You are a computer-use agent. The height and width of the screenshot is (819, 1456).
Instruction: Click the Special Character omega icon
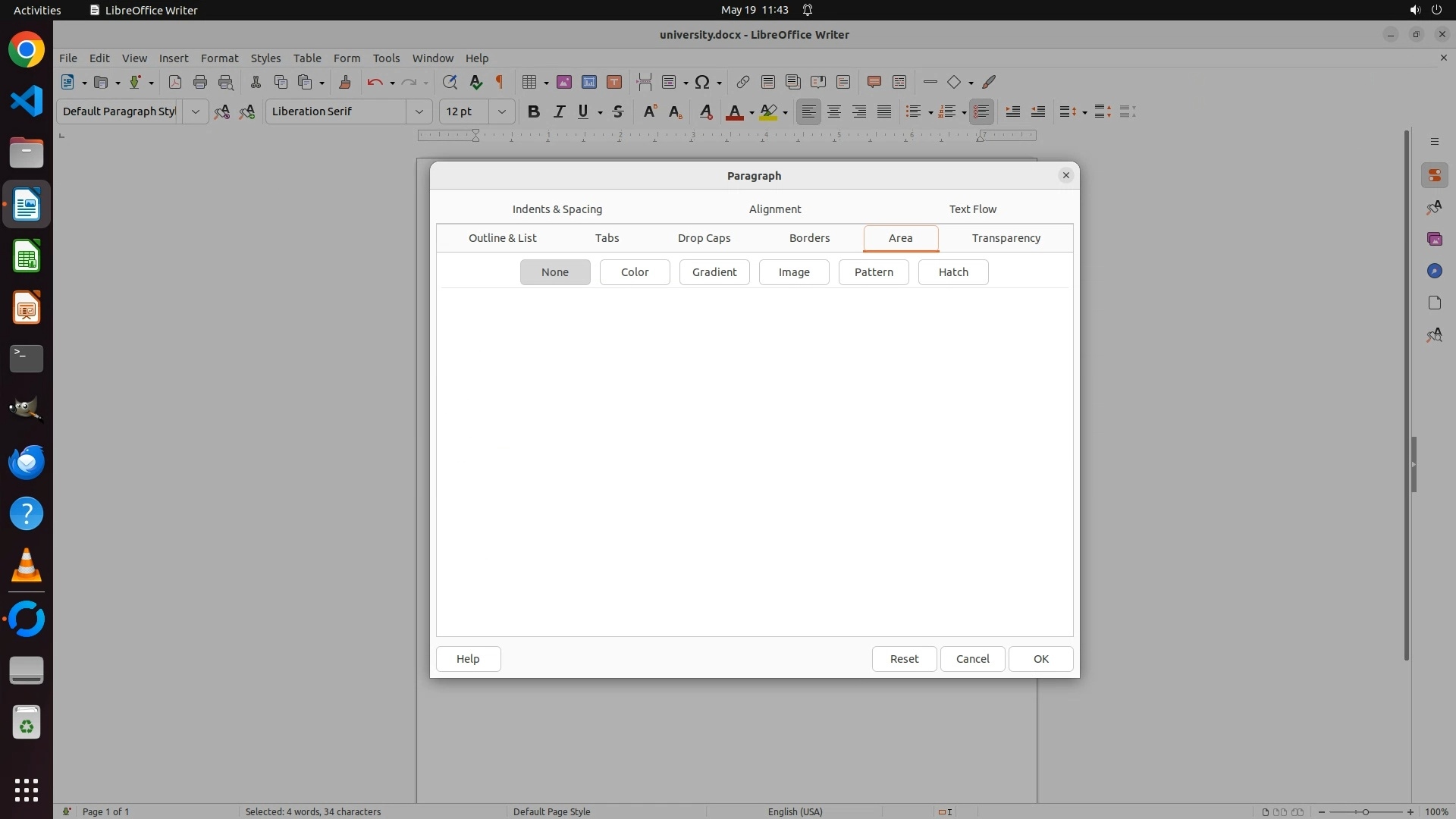[702, 82]
